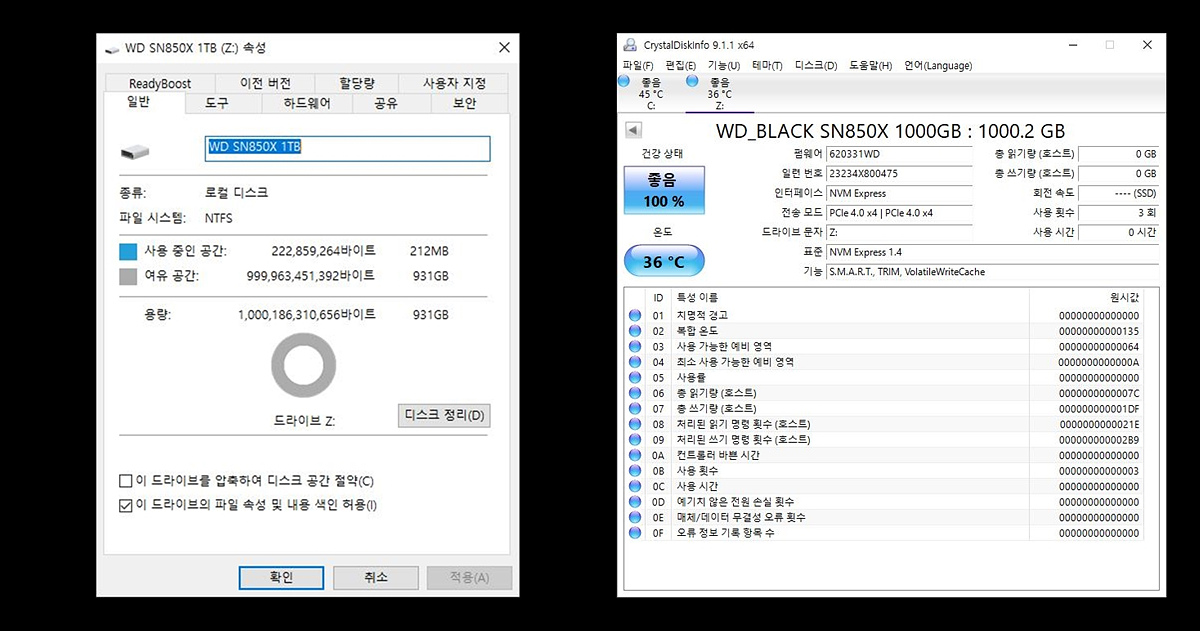
Task: Click status circle for 04 최소 사용 가능한 예비 영역
Action: coord(634,362)
